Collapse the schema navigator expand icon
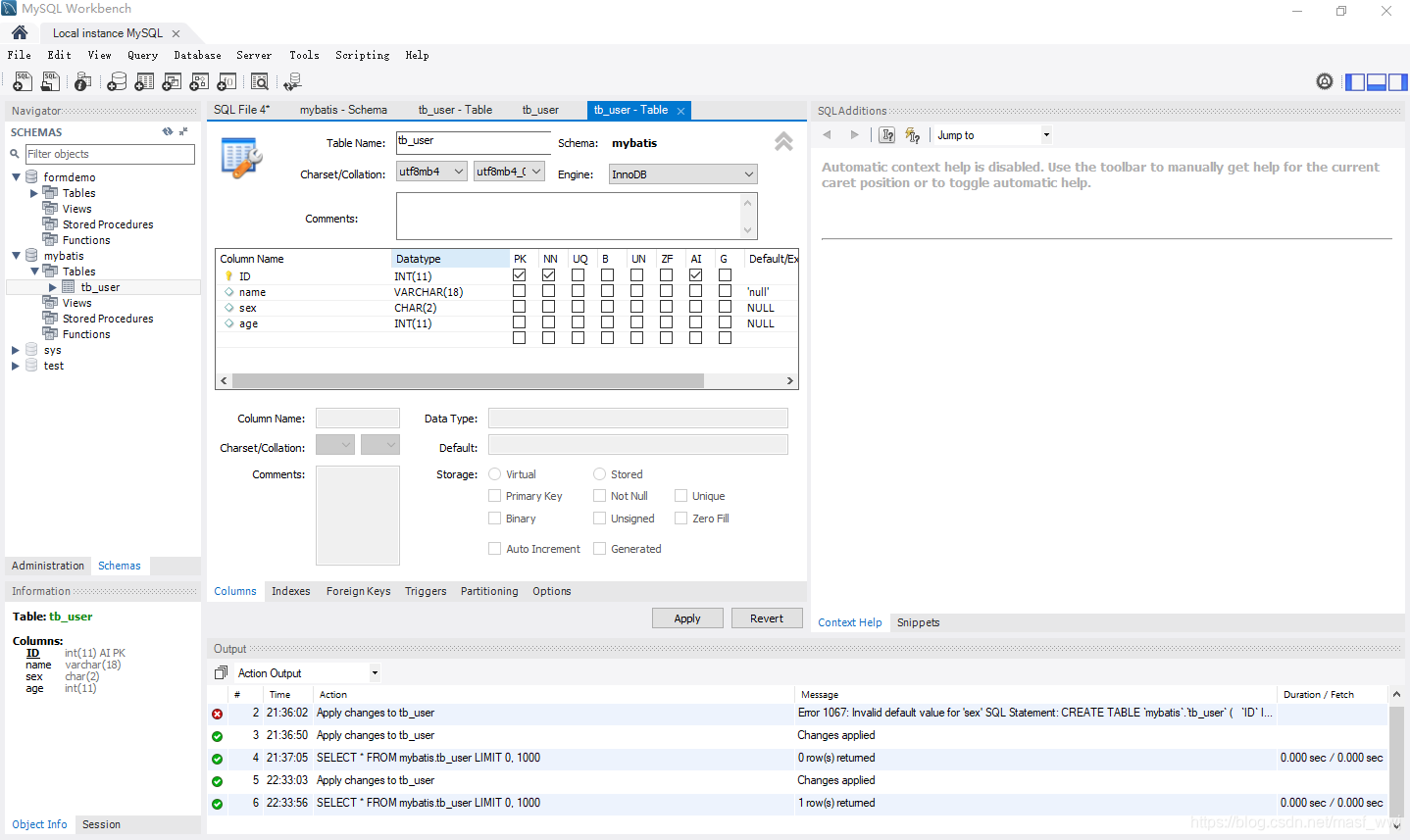Screen dimensions: 1410x840 pyautogui.click(x=183, y=131)
